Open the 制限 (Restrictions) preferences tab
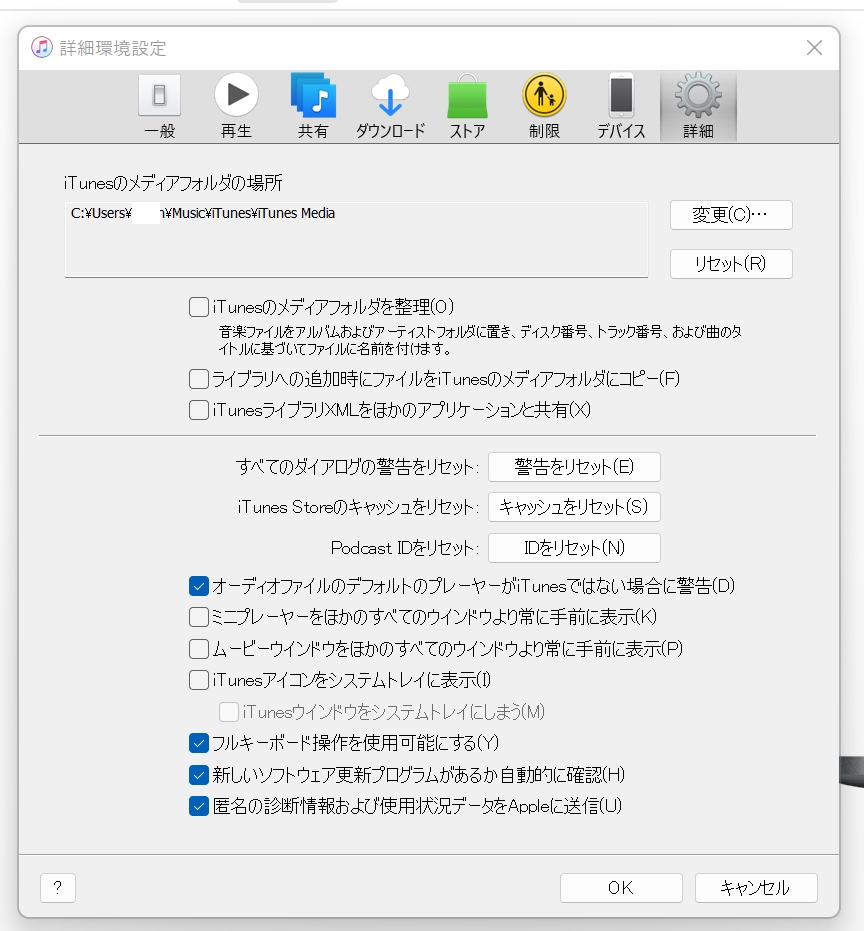 tap(544, 107)
